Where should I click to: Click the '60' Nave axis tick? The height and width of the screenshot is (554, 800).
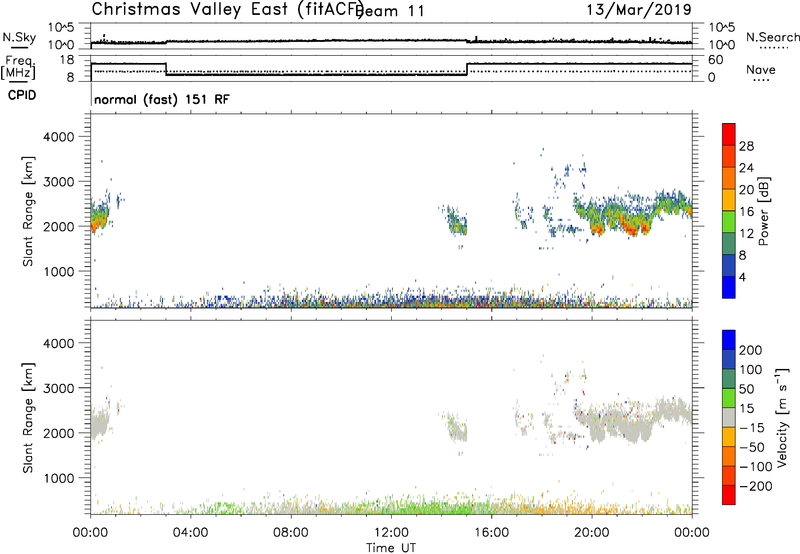[x=716, y=60]
